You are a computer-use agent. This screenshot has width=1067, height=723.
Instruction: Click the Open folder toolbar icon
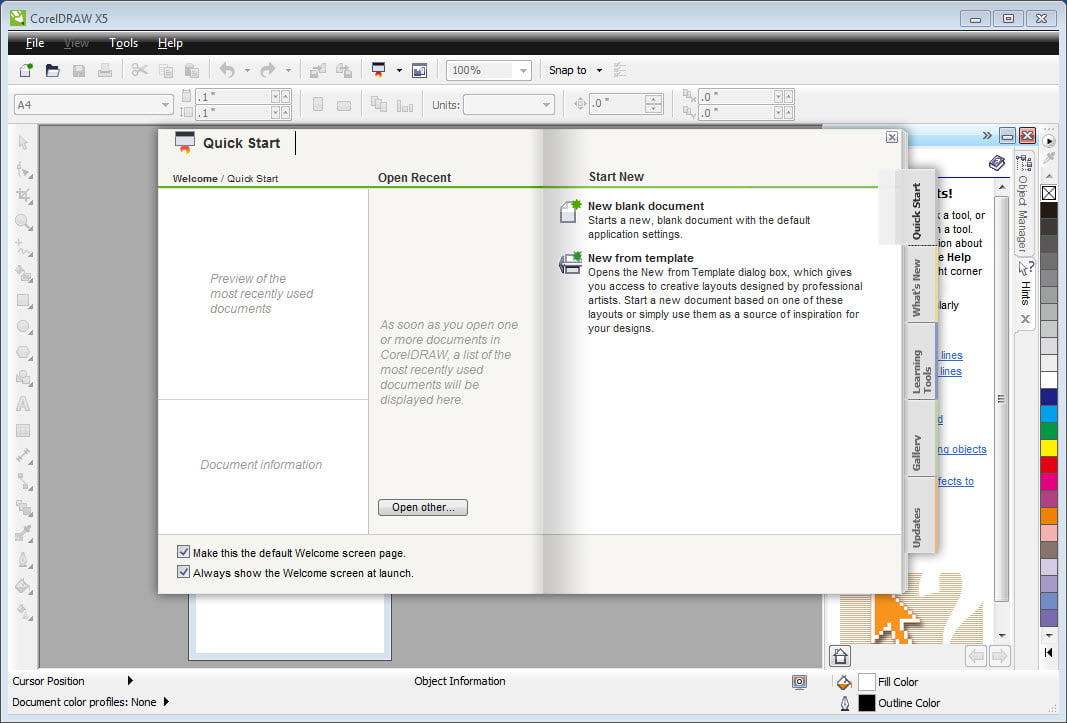click(x=52, y=70)
